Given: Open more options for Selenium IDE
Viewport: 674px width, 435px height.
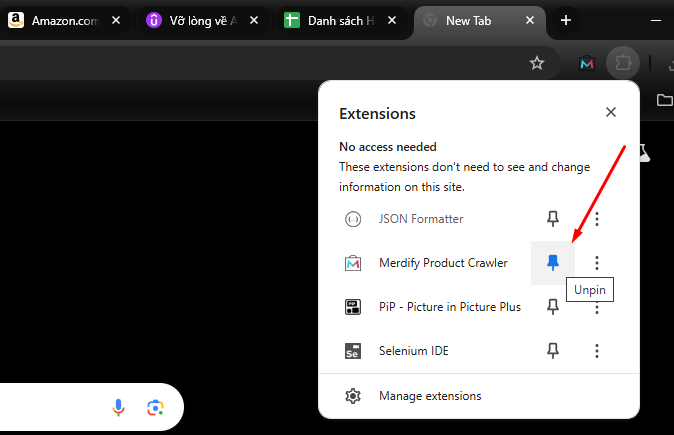Looking at the screenshot, I should coord(597,351).
